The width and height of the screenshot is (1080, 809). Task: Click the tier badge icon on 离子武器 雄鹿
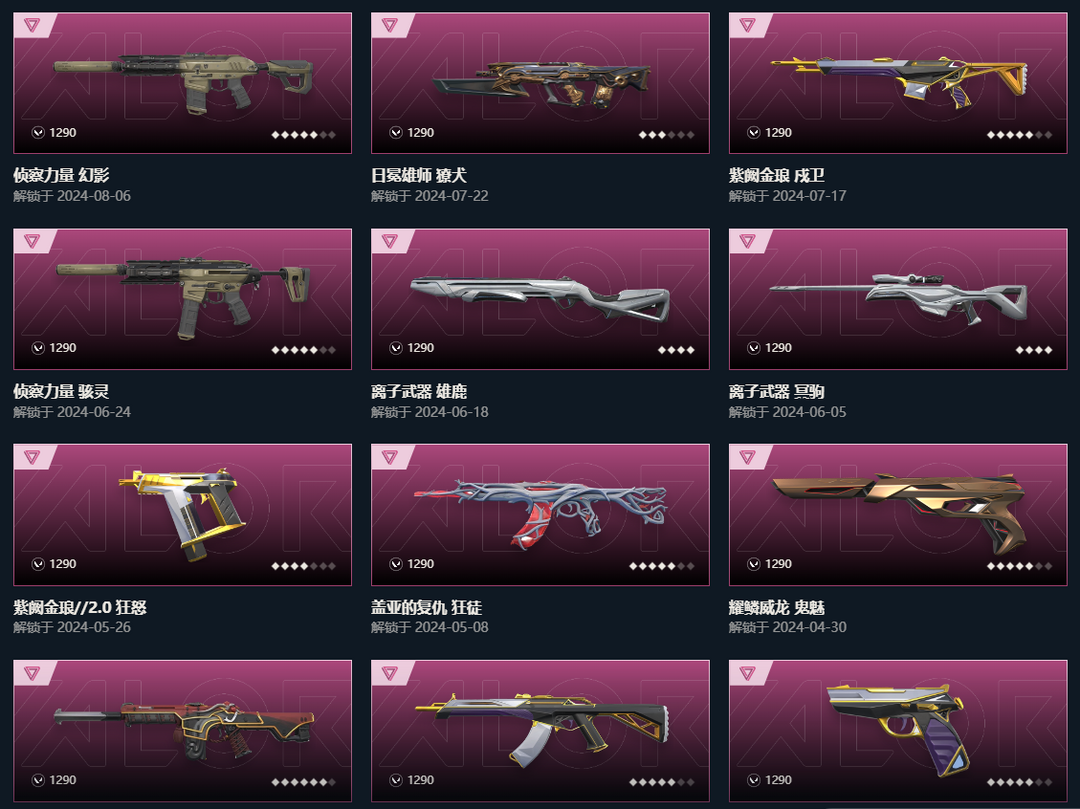pyautogui.click(x=389, y=241)
